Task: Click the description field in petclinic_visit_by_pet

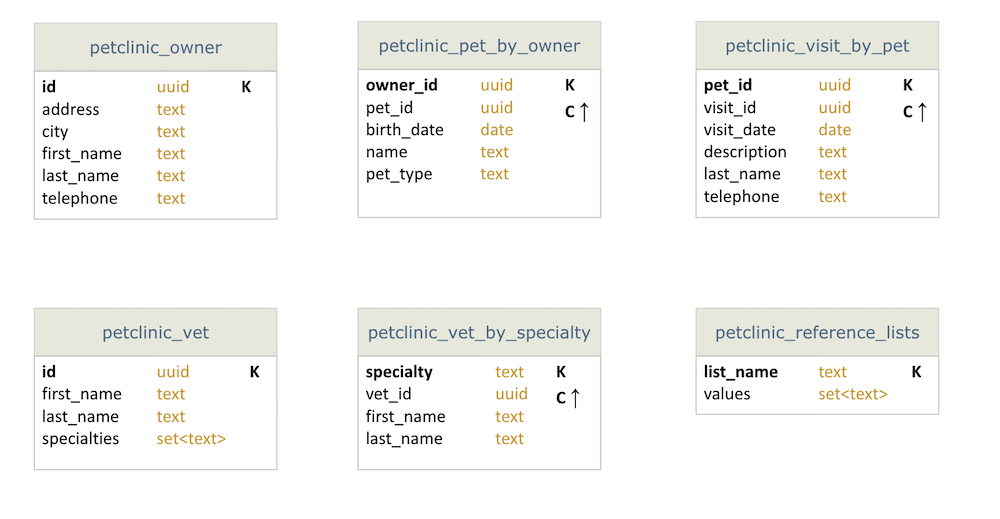Action: 745,152
